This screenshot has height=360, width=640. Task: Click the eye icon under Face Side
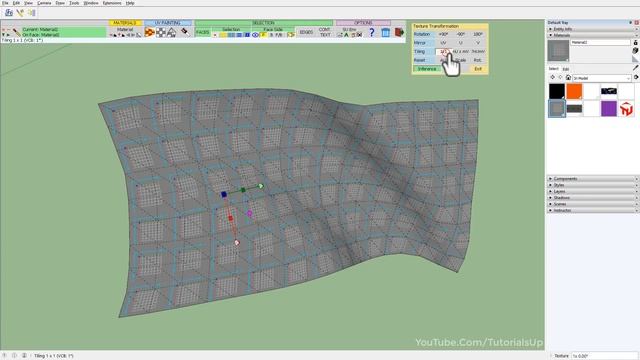coord(256,35)
